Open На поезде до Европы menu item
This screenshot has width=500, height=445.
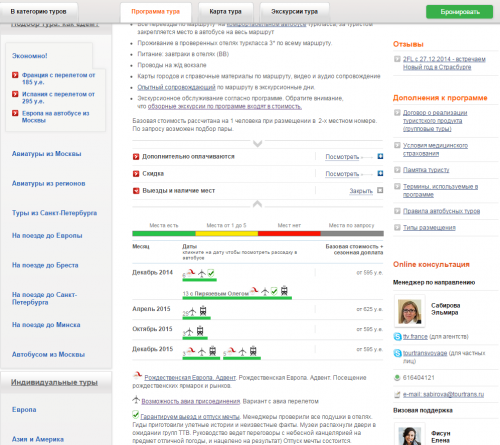coord(47,235)
